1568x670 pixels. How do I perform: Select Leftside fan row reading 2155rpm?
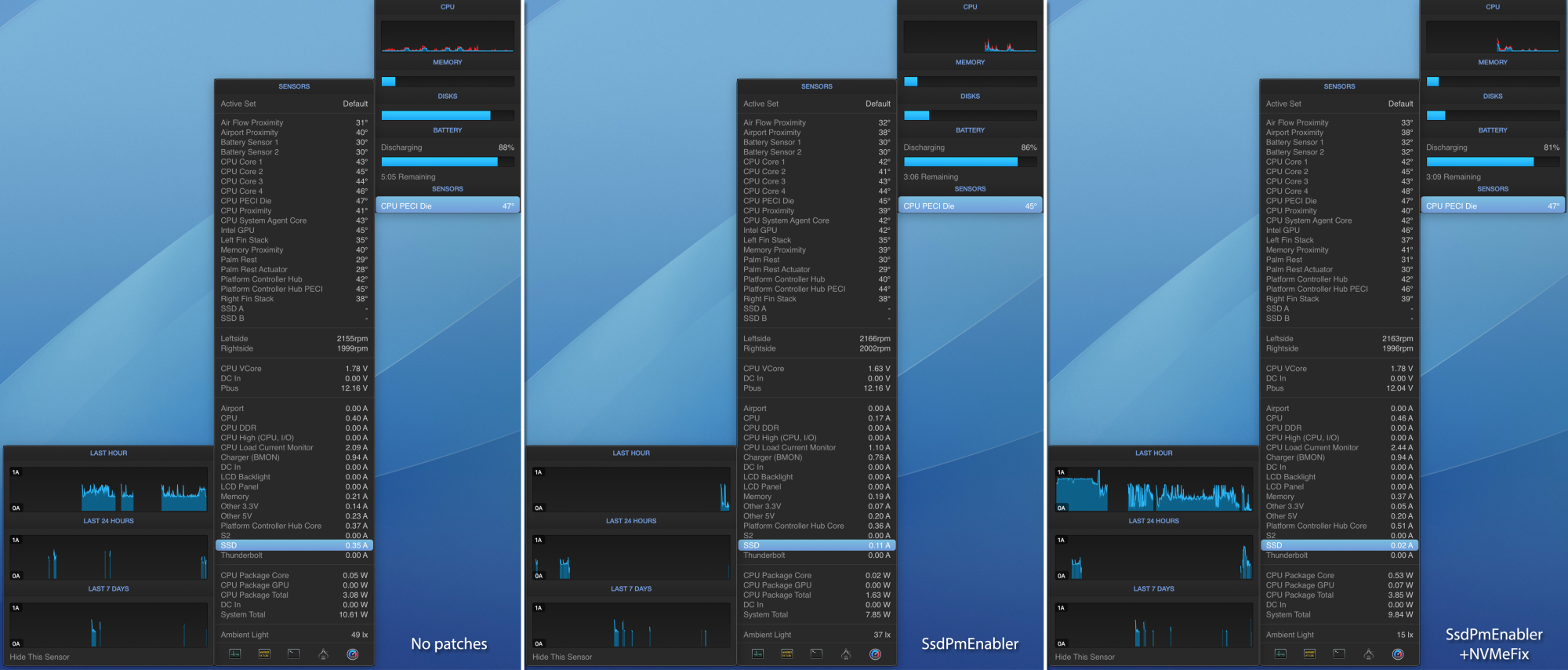tap(294, 339)
